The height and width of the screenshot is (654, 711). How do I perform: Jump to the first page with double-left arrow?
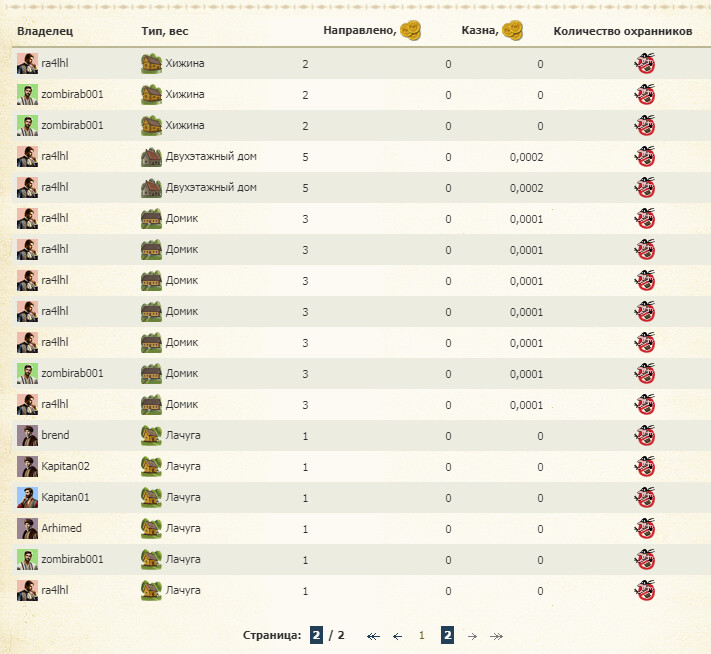(373, 635)
